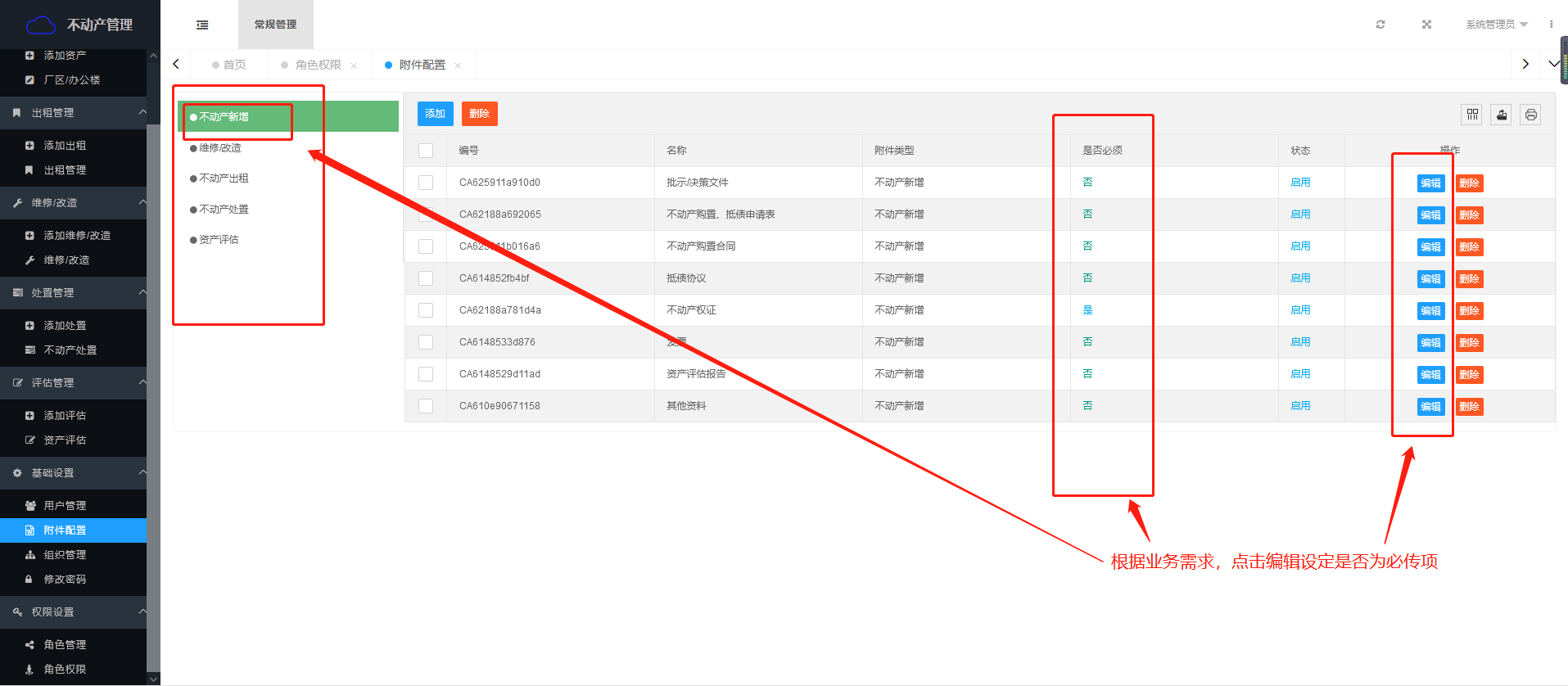
Task: Collapse the 出租管理 sidebar group
Action: point(73,113)
